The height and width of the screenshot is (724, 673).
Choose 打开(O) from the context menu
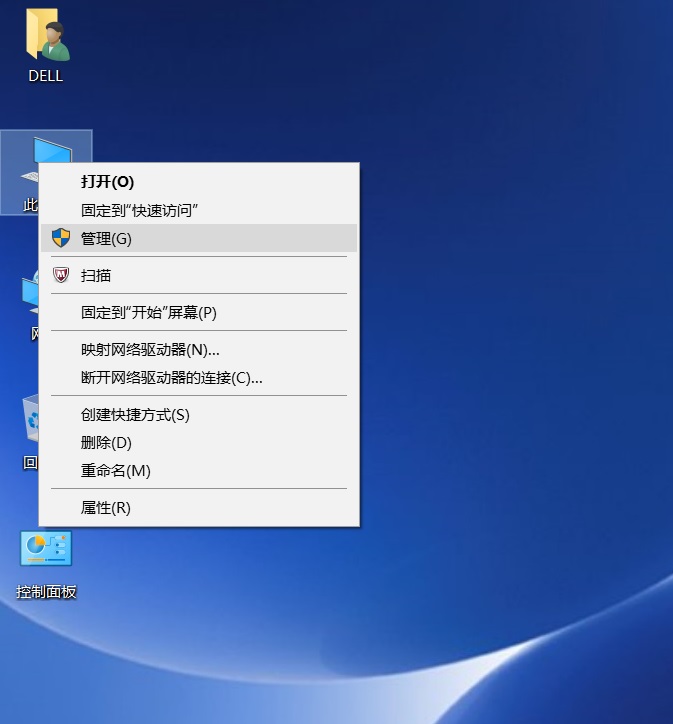click(199, 181)
